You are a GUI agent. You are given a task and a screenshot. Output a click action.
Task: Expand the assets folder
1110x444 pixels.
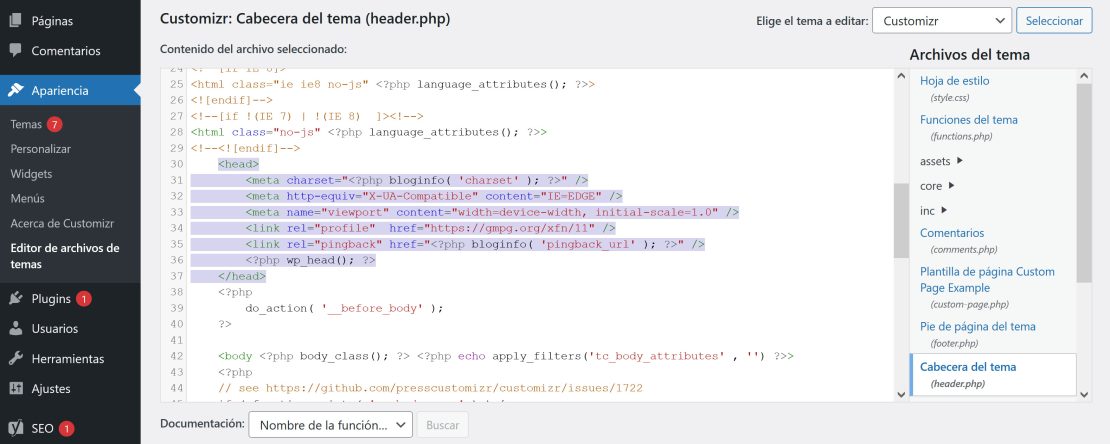[x=942, y=161]
